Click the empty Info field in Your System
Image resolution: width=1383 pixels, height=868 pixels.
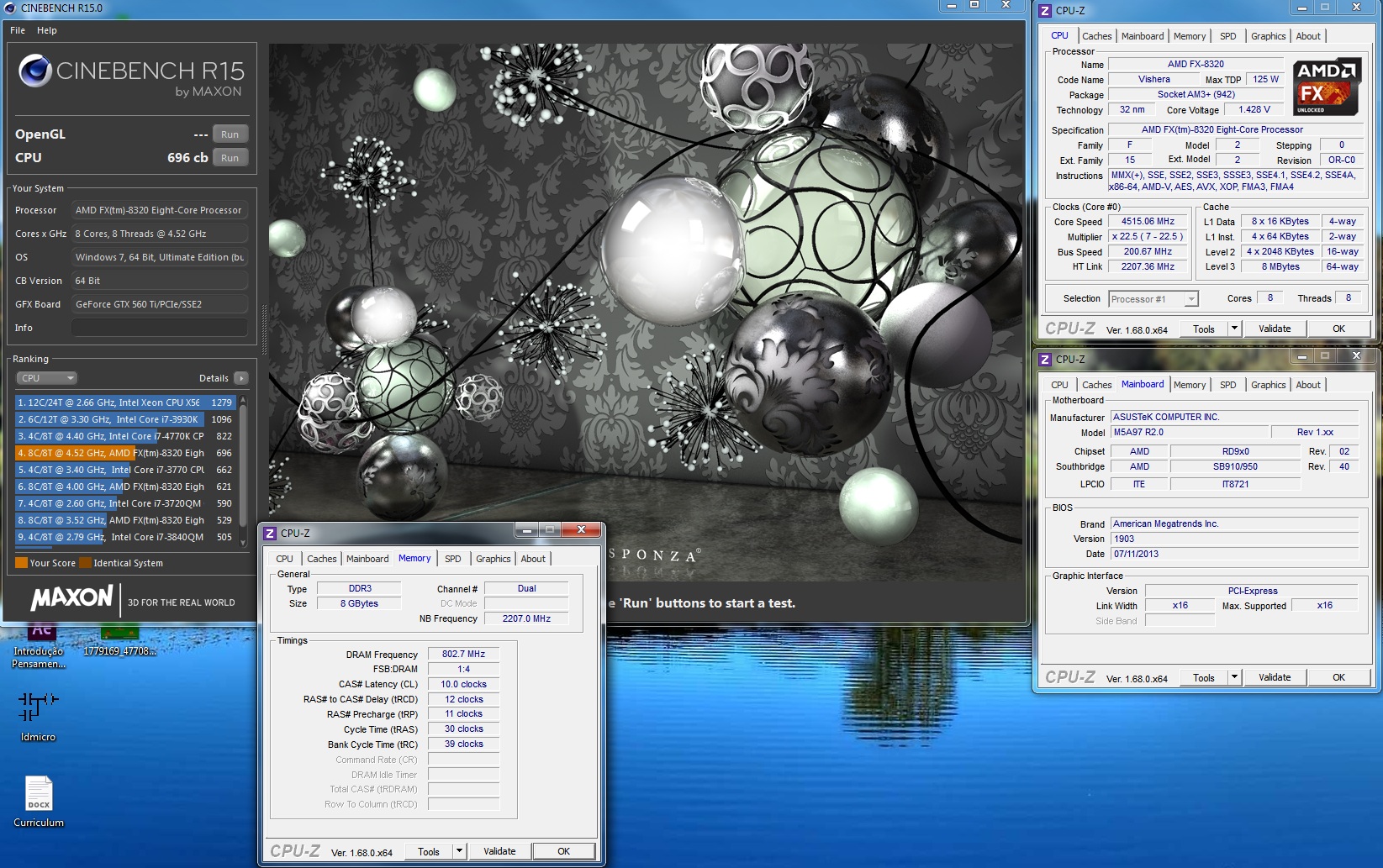tap(160, 328)
